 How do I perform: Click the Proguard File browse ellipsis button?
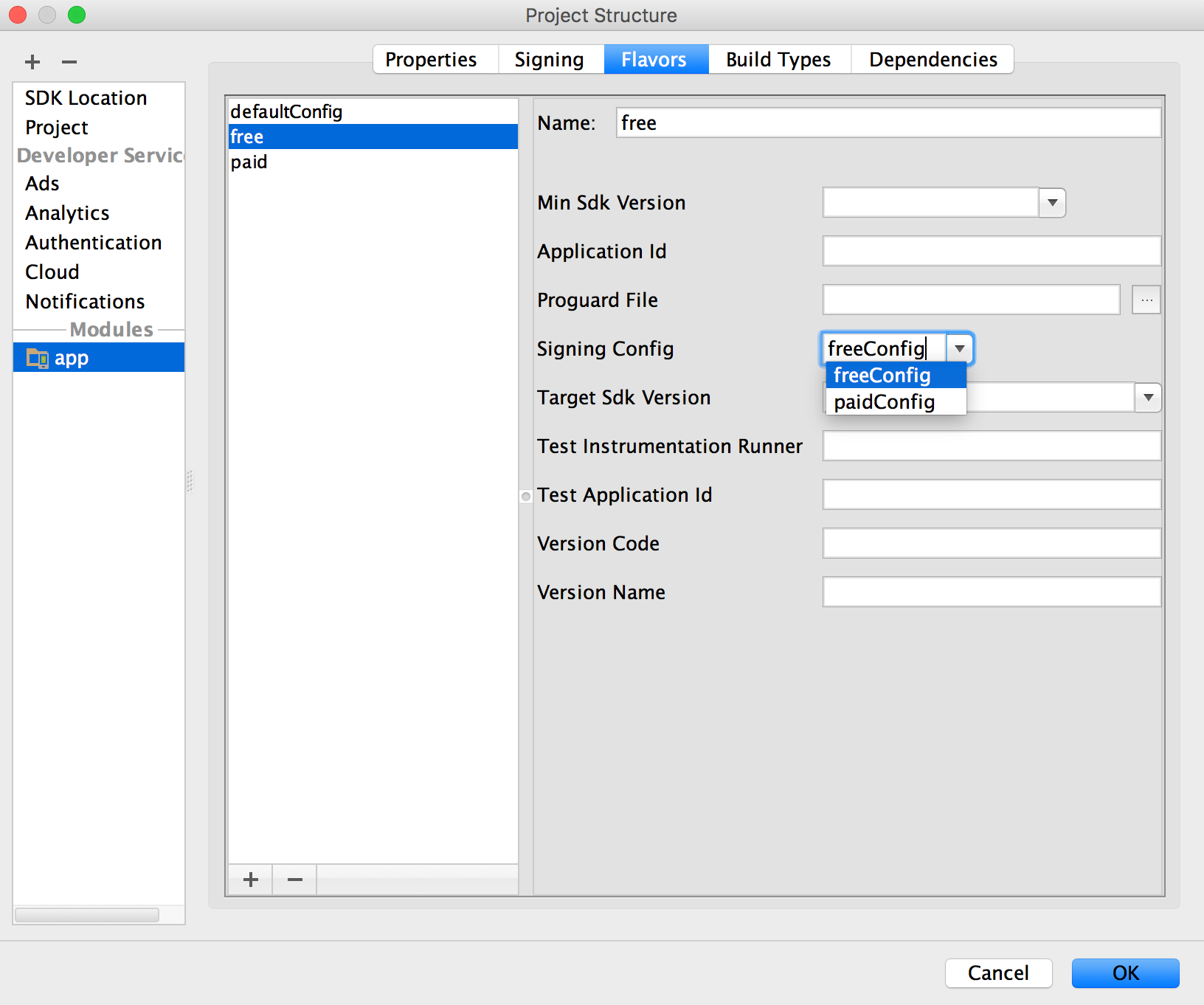pyautogui.click(x=1146, y=300)
